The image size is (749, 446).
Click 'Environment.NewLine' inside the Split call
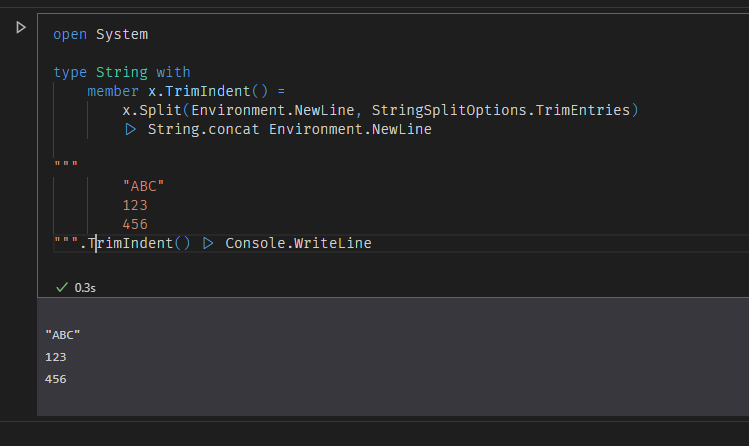point(273,110)
